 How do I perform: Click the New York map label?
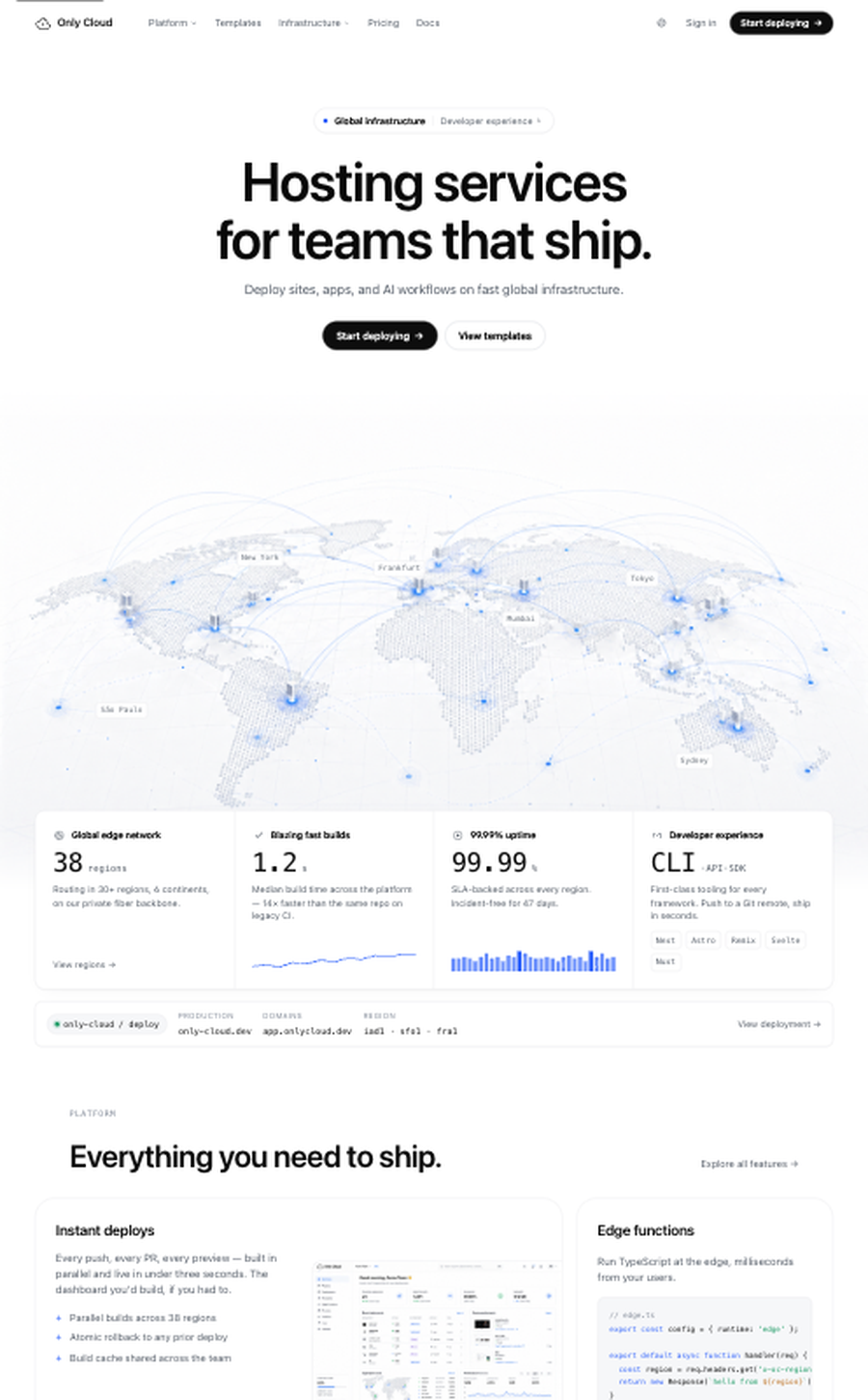(x=260, y=557)
